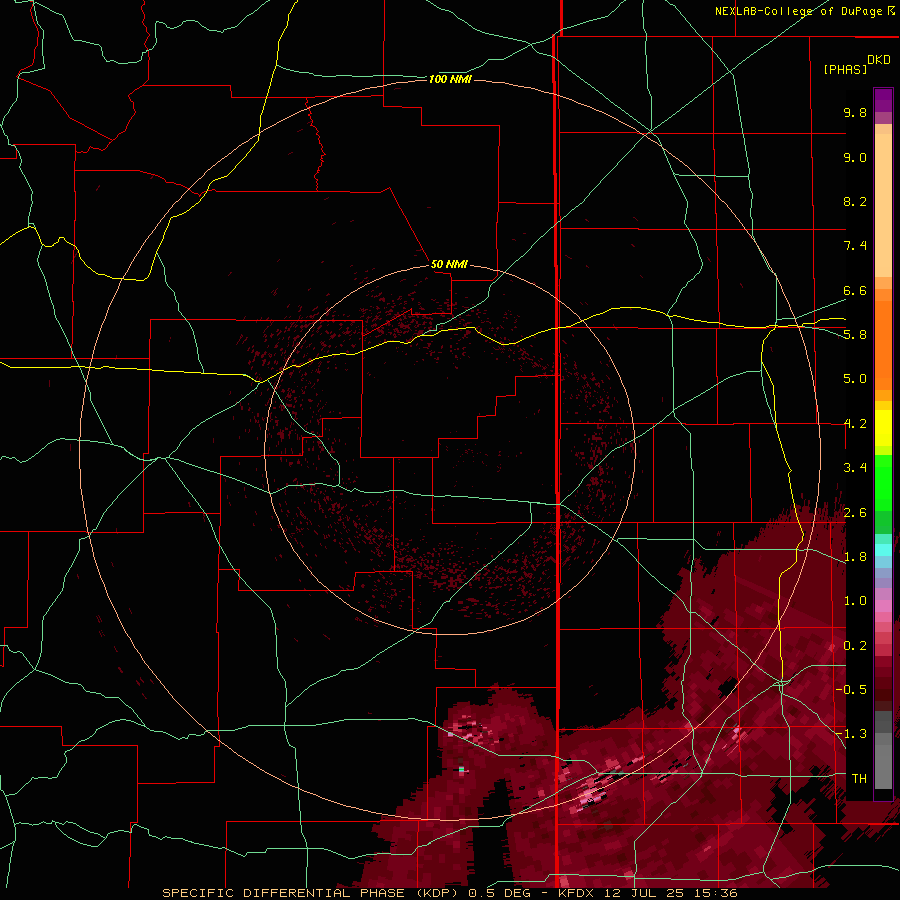Click the 3.4 scale value

855,468
